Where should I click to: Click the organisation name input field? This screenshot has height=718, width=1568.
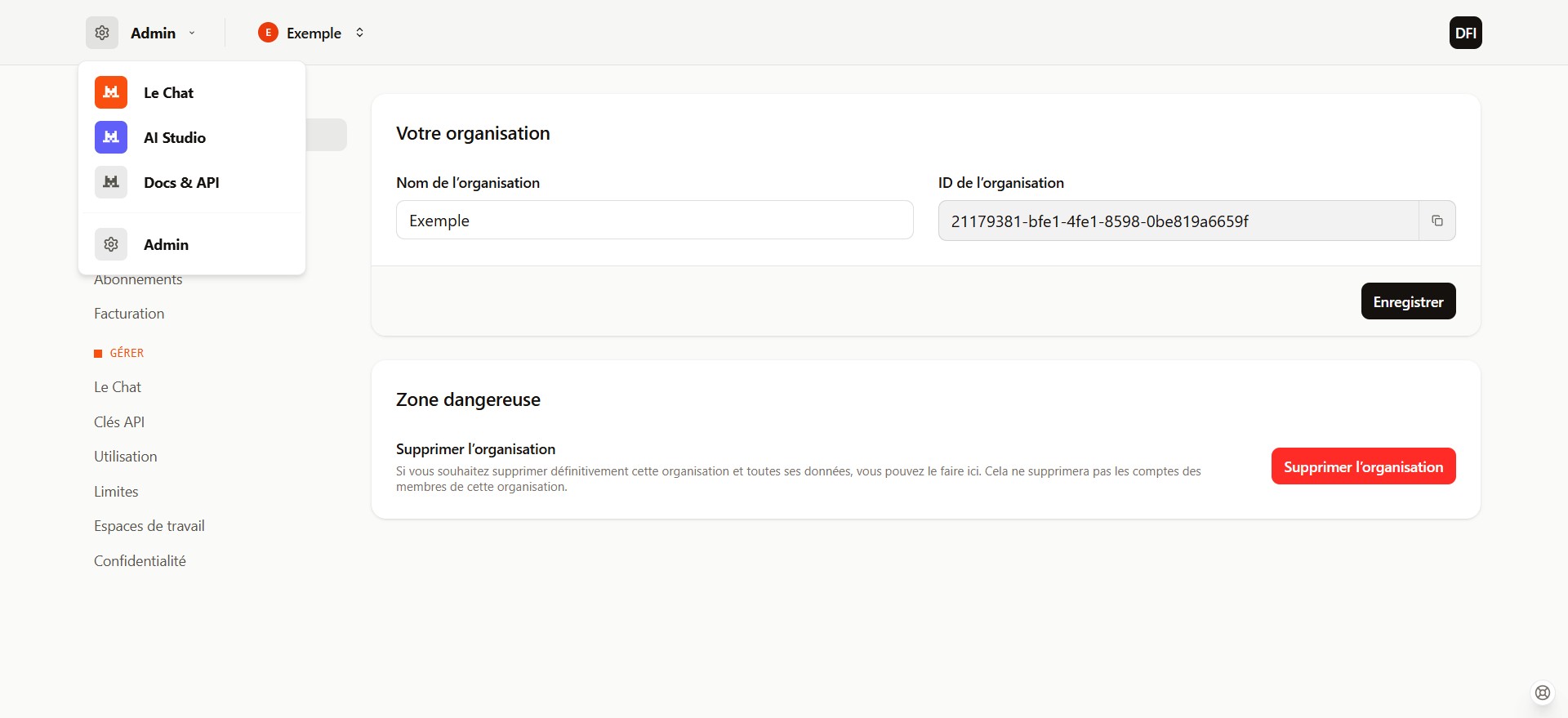(654, 220)
